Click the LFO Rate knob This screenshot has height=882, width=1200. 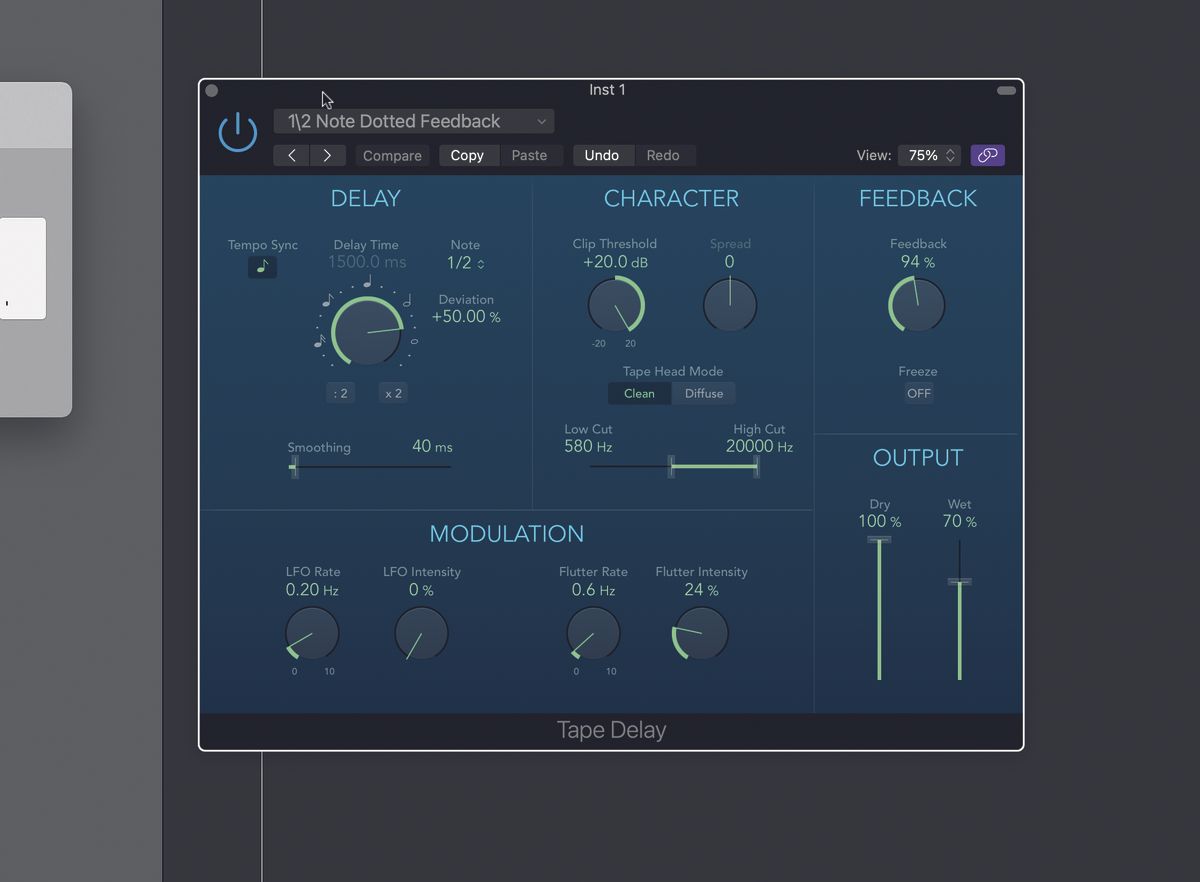(311, 634)
